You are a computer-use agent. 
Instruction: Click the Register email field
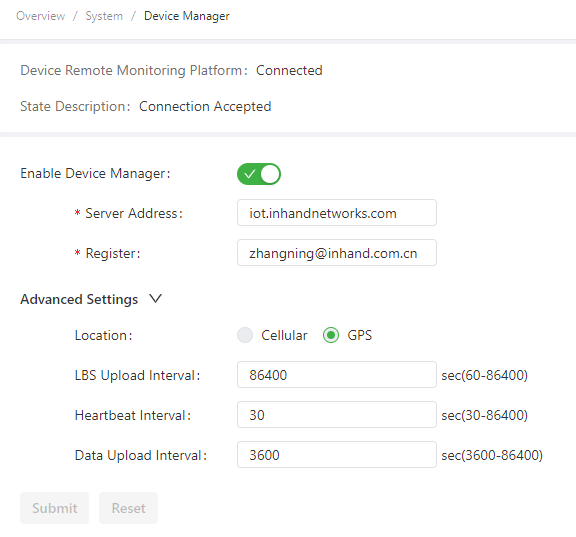337,253
